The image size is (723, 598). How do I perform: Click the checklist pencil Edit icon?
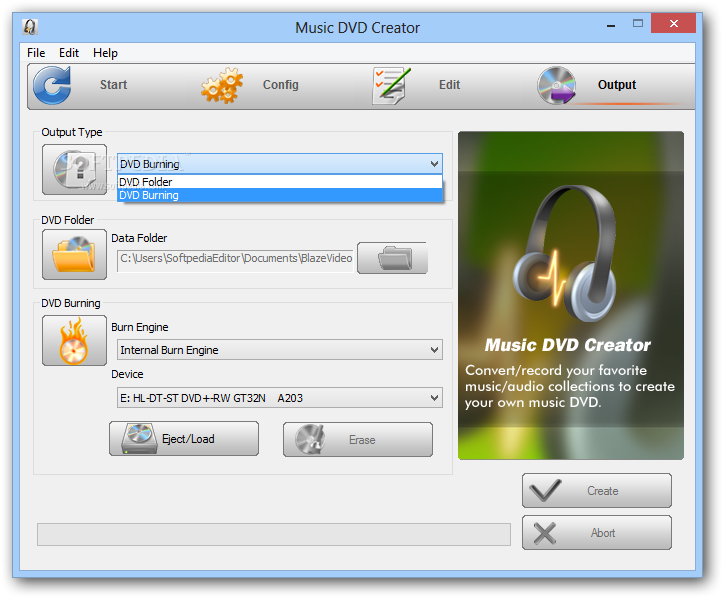[391, 86]
